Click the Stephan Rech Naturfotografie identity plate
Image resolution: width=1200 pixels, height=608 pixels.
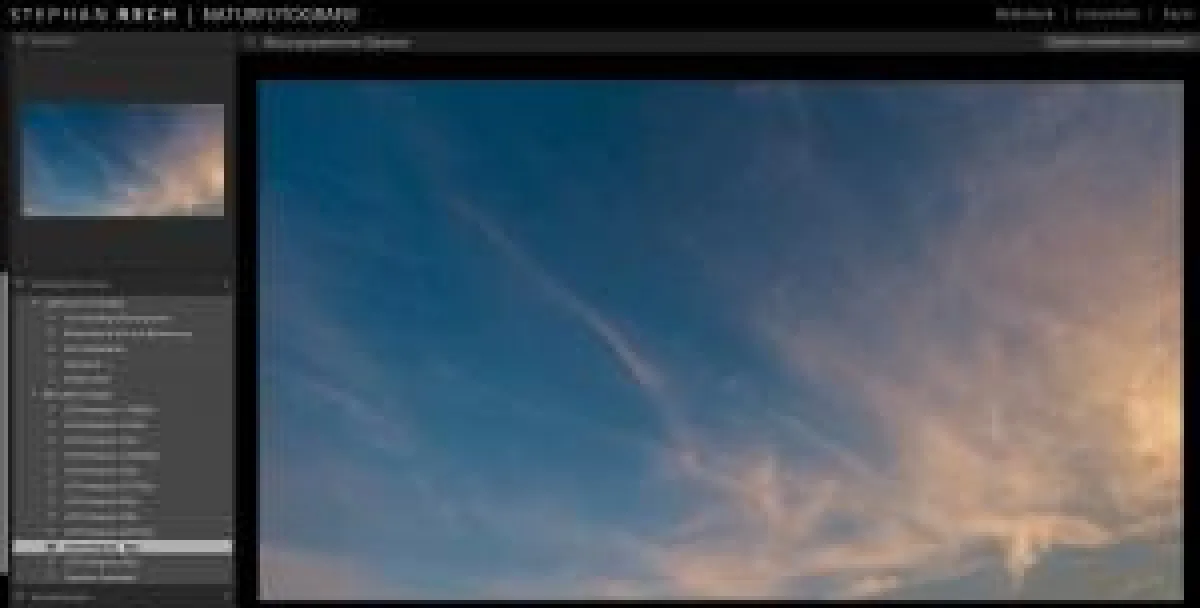(x=185, y=15)
